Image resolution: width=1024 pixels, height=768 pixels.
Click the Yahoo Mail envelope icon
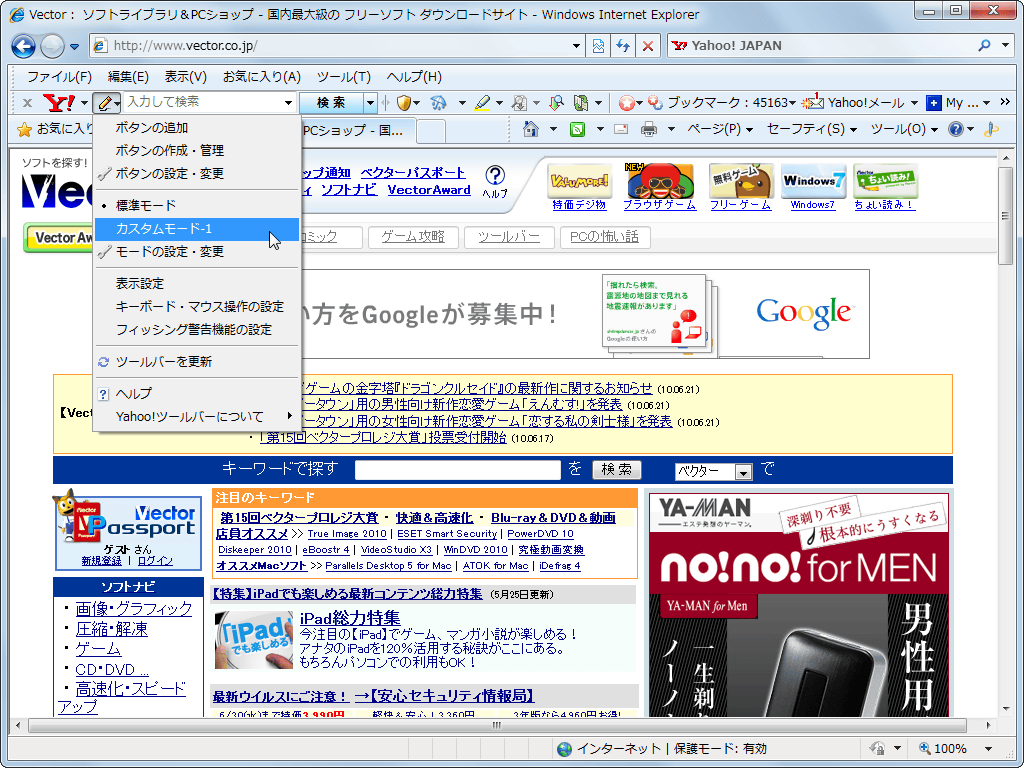(x=812, y=103)
